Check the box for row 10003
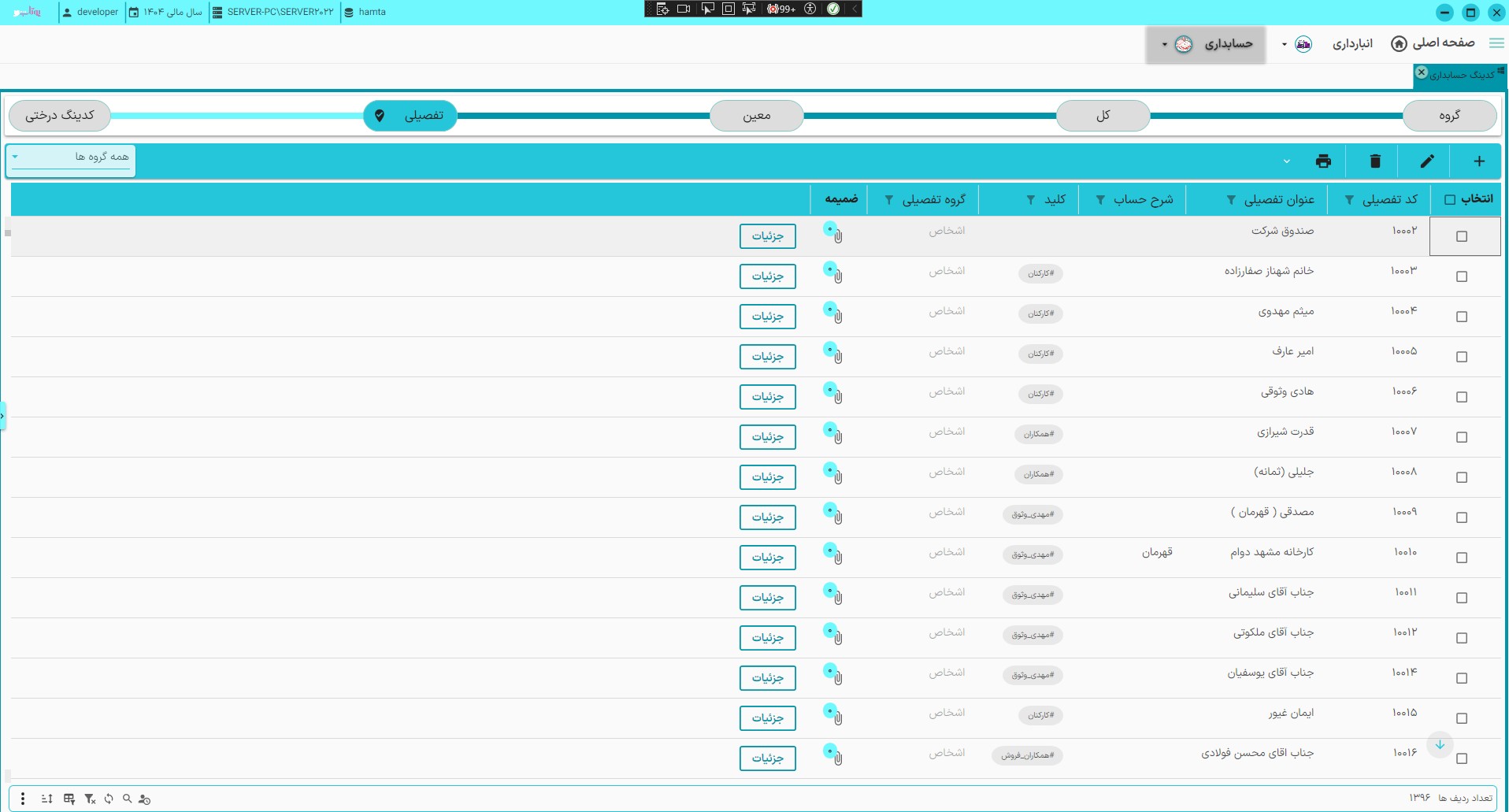 (x=1462, y=276)
